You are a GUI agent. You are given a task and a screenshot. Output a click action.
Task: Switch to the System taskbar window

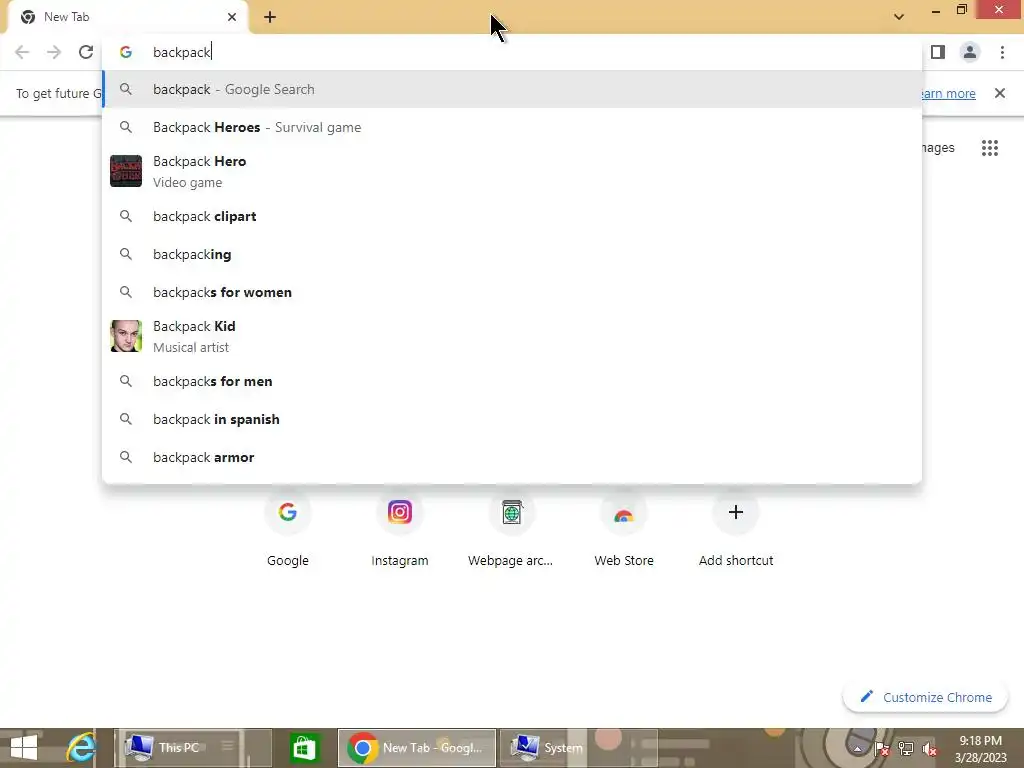tap(579, 748)
